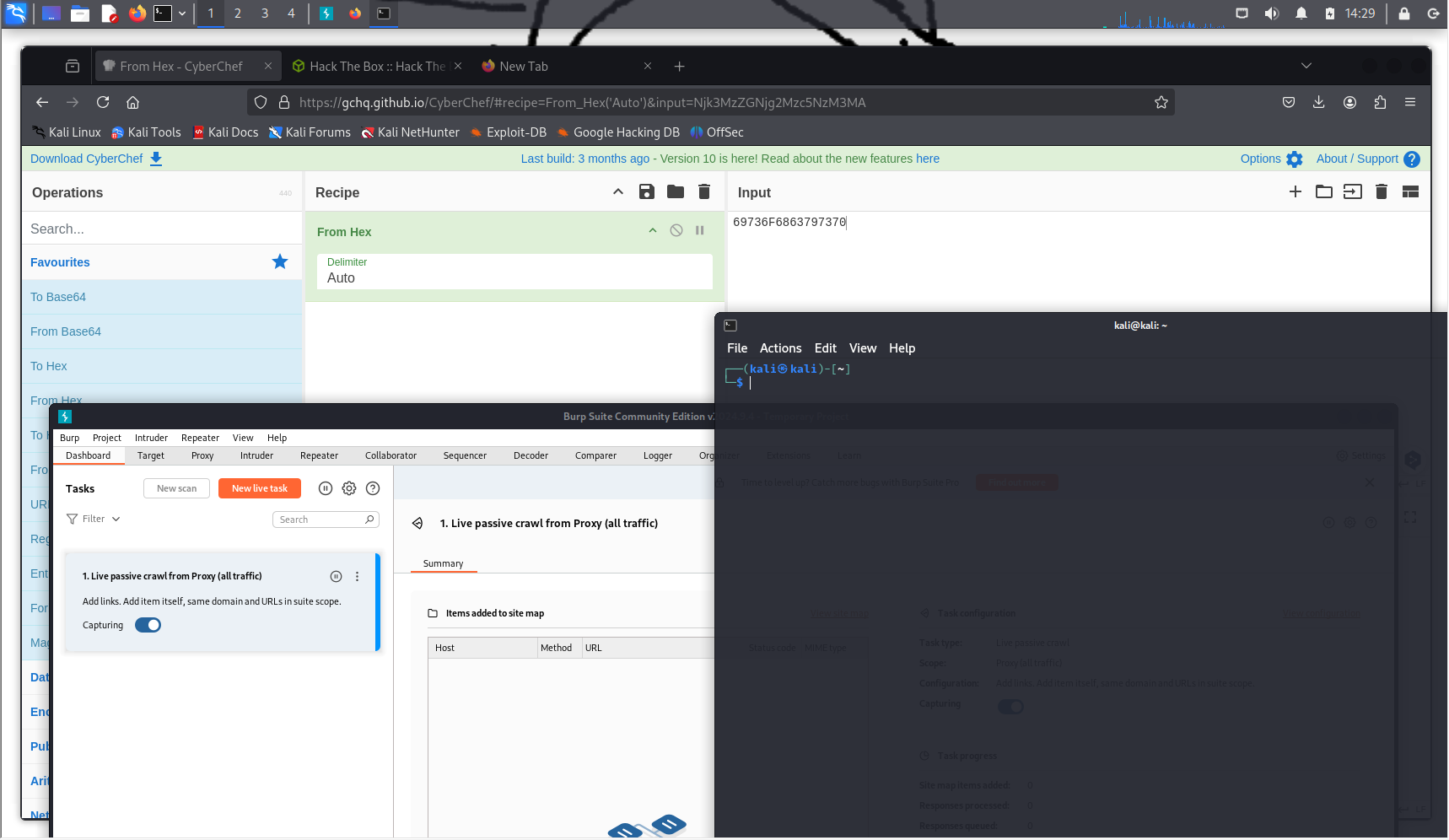Open task settings gear in Burp Tasks
Image resolution: width=1449 pixels, height=840 pixels.
click(x=349, y=488)
